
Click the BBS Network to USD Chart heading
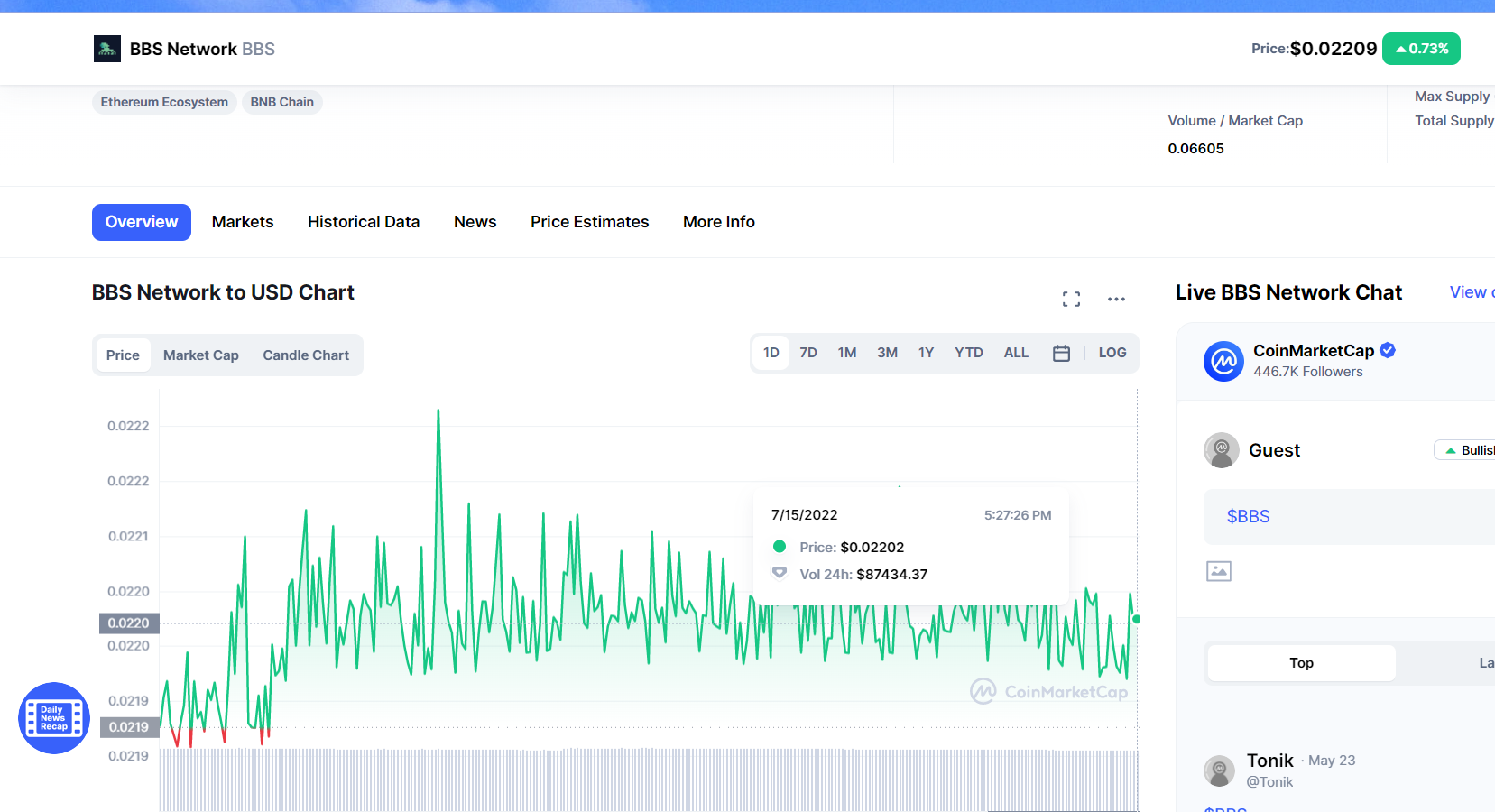(x=223, y=292)
